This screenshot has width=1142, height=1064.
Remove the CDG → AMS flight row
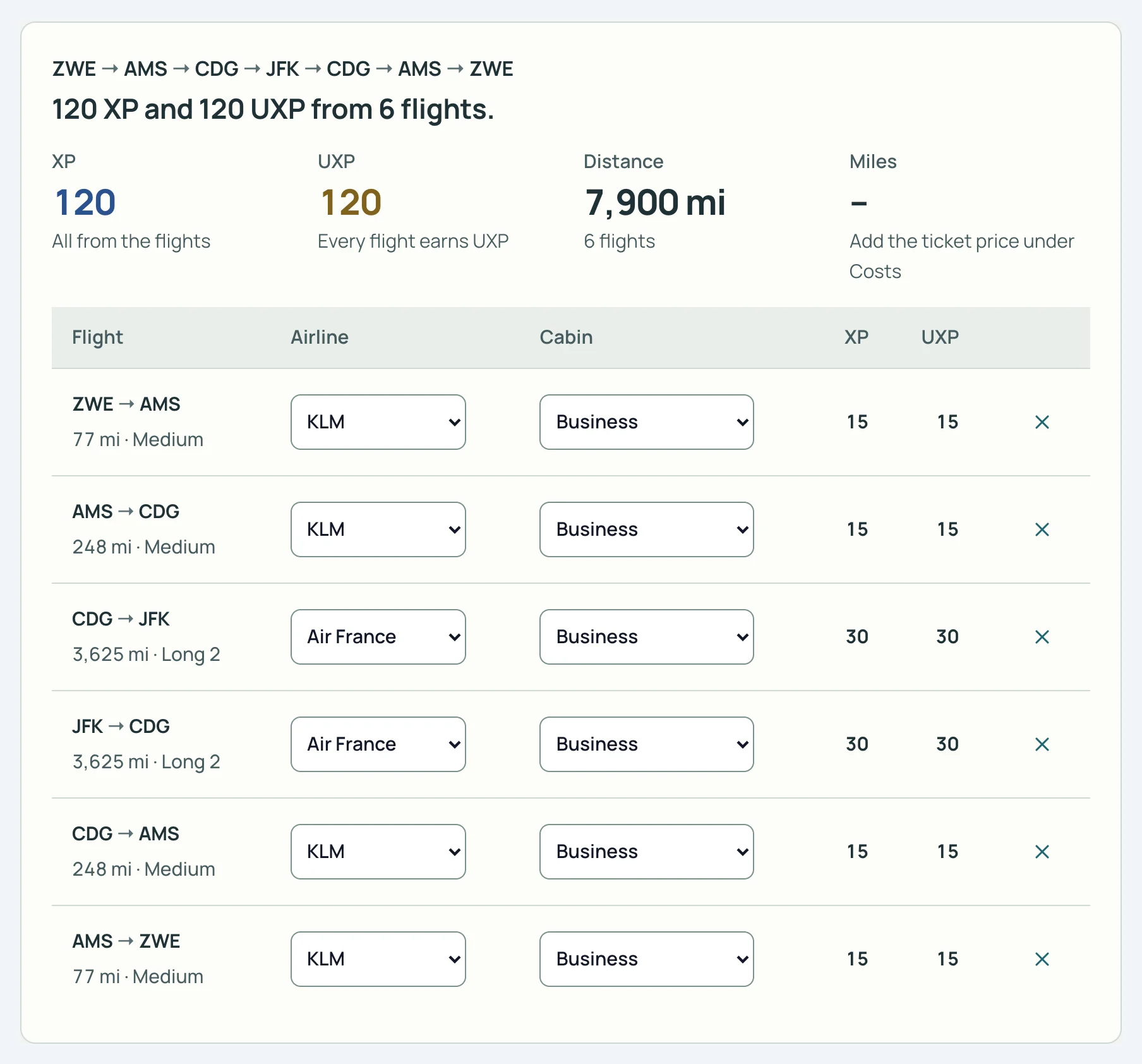[x=1042, y=852]
